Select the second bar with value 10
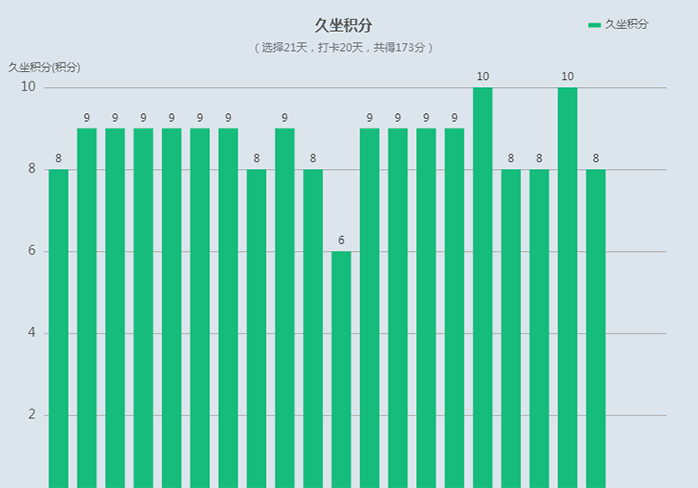698x488 pixels. click(x=567, y=288)
